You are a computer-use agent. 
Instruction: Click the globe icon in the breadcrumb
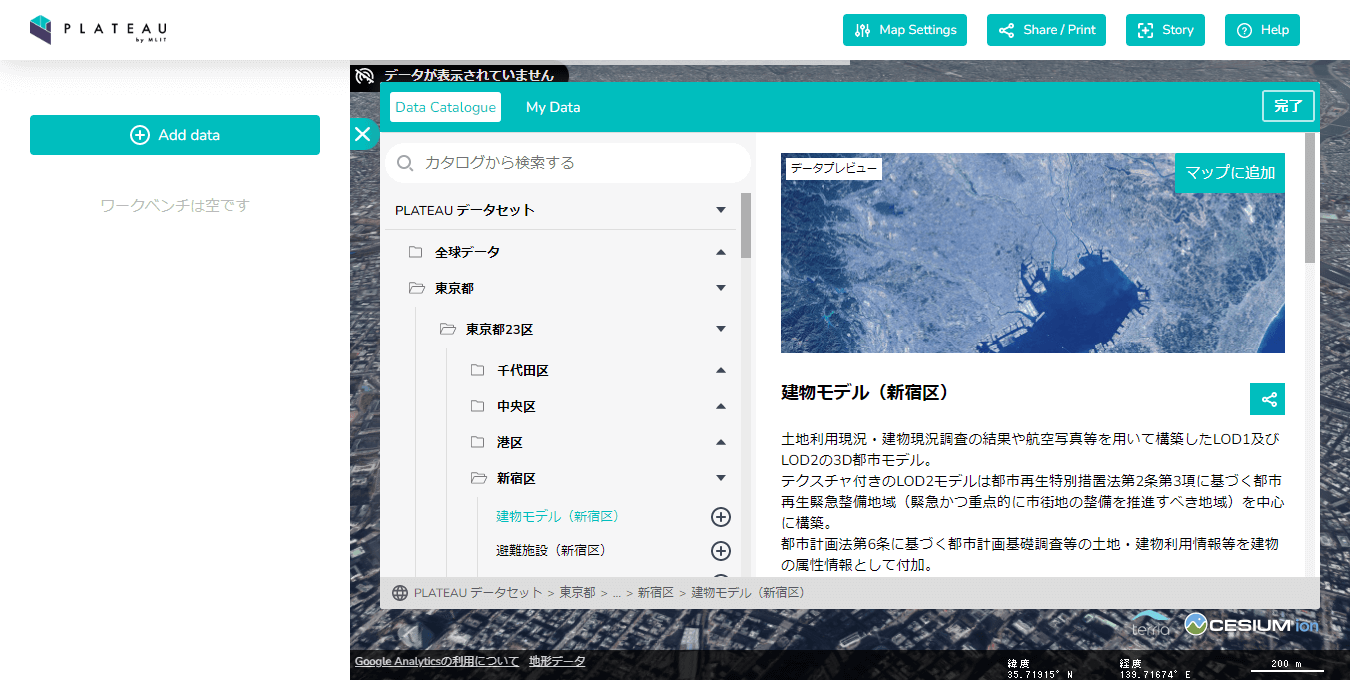pos(400,592)
